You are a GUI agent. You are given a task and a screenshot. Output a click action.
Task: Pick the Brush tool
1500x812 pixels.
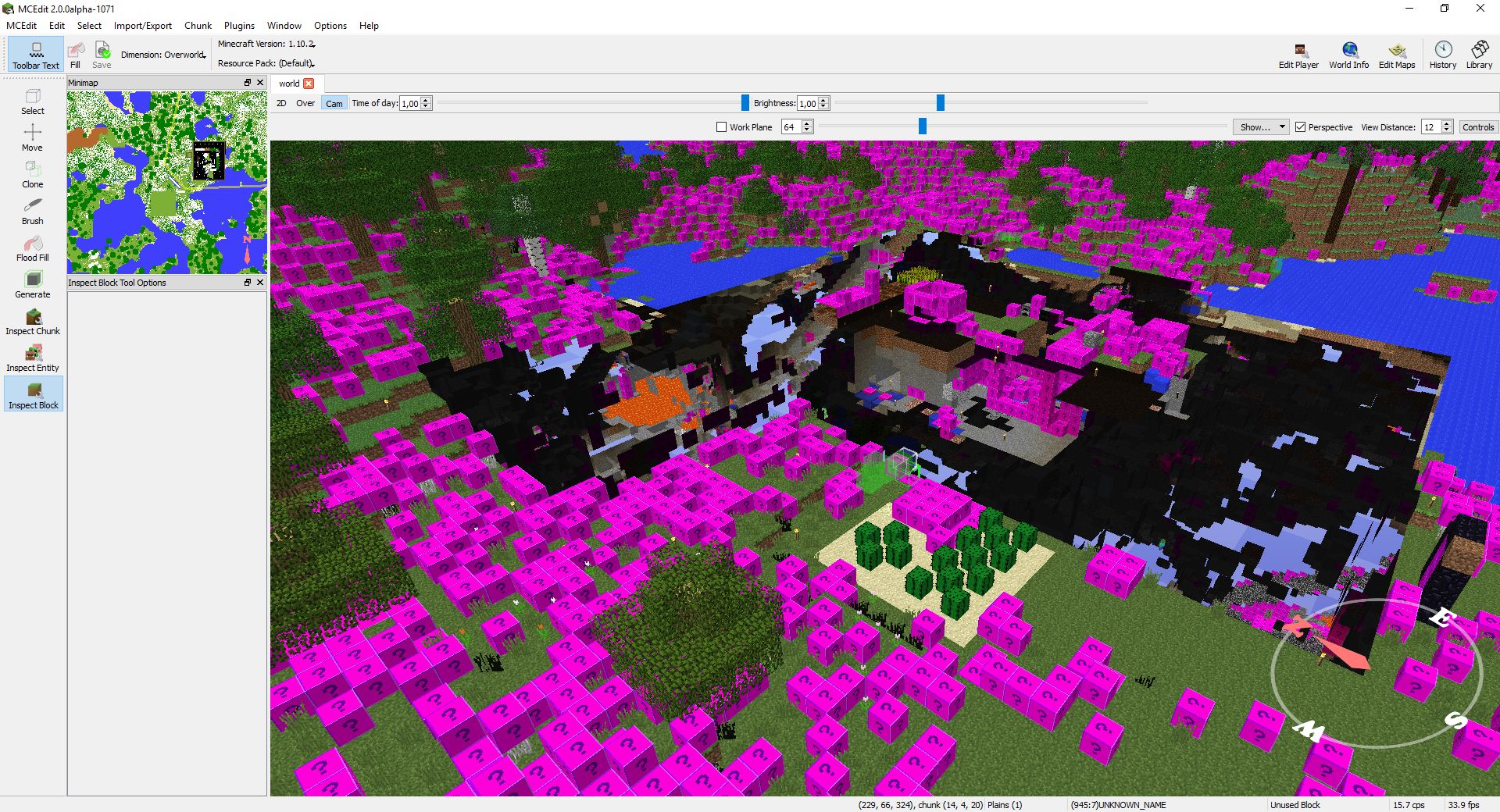(x=33, y=212)
